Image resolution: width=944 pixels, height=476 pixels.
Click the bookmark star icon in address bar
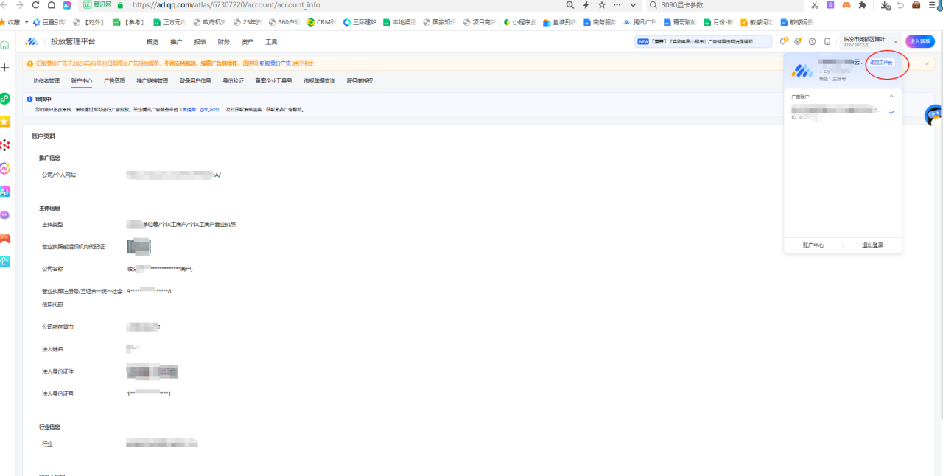(601, 5)
